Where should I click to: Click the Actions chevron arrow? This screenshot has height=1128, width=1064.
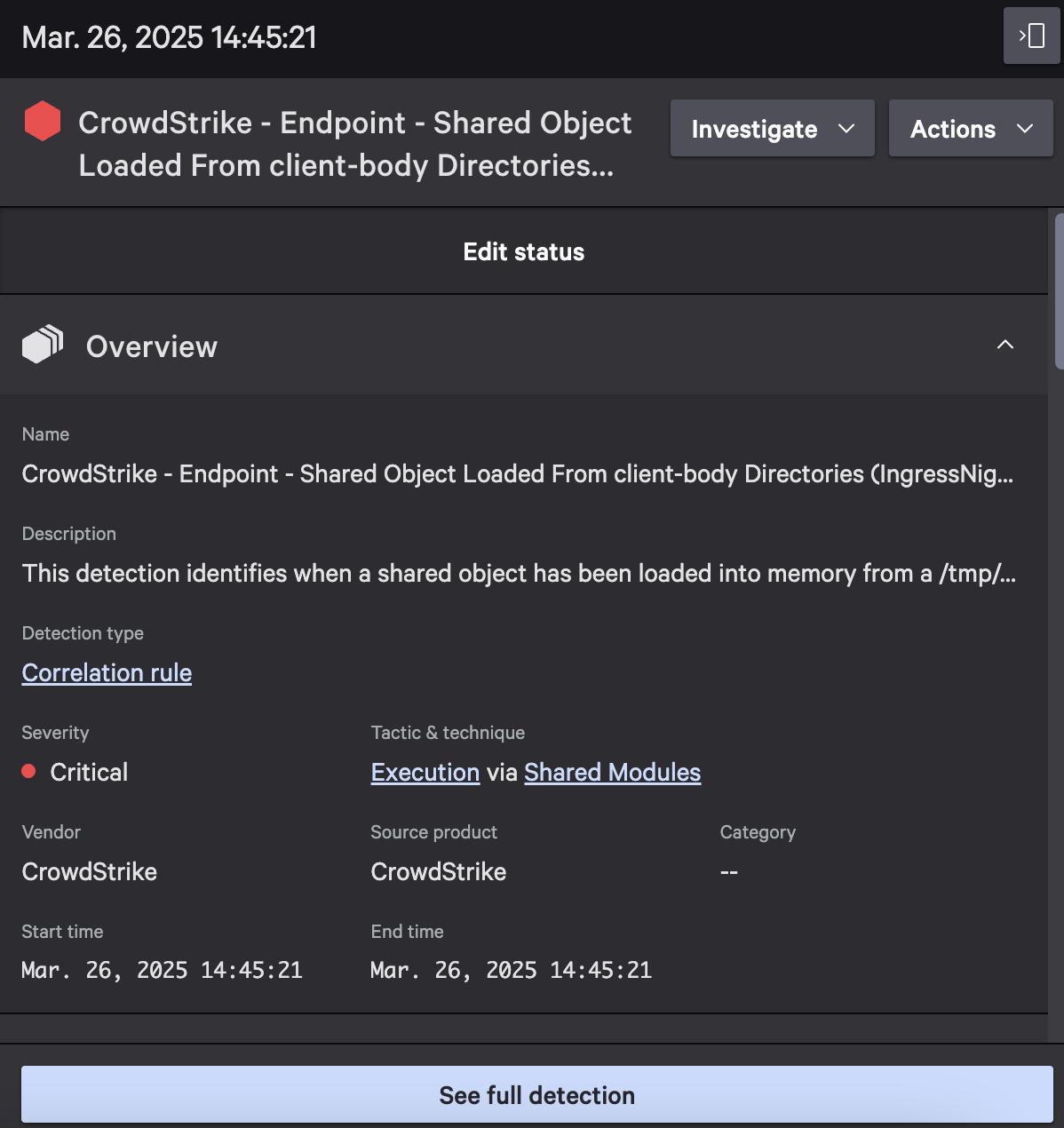1025,129
